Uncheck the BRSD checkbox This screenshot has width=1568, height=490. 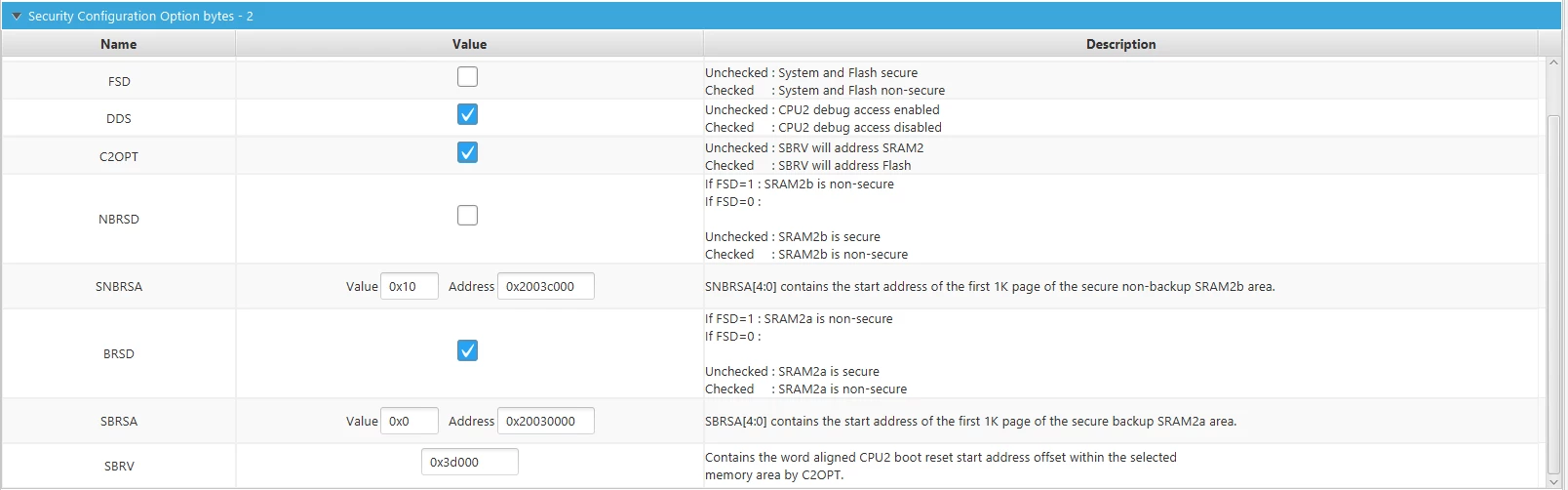468,351
